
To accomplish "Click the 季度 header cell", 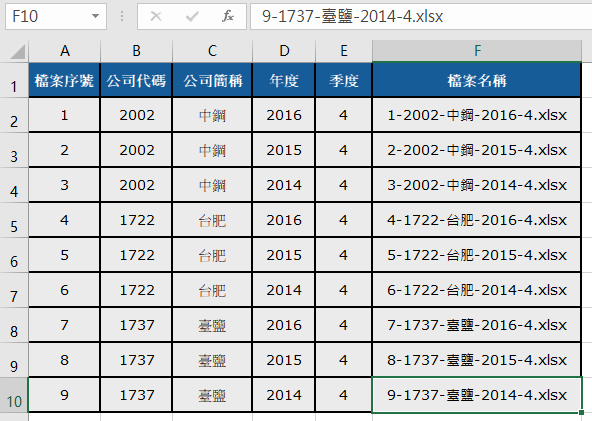I will tap(343, 80).
